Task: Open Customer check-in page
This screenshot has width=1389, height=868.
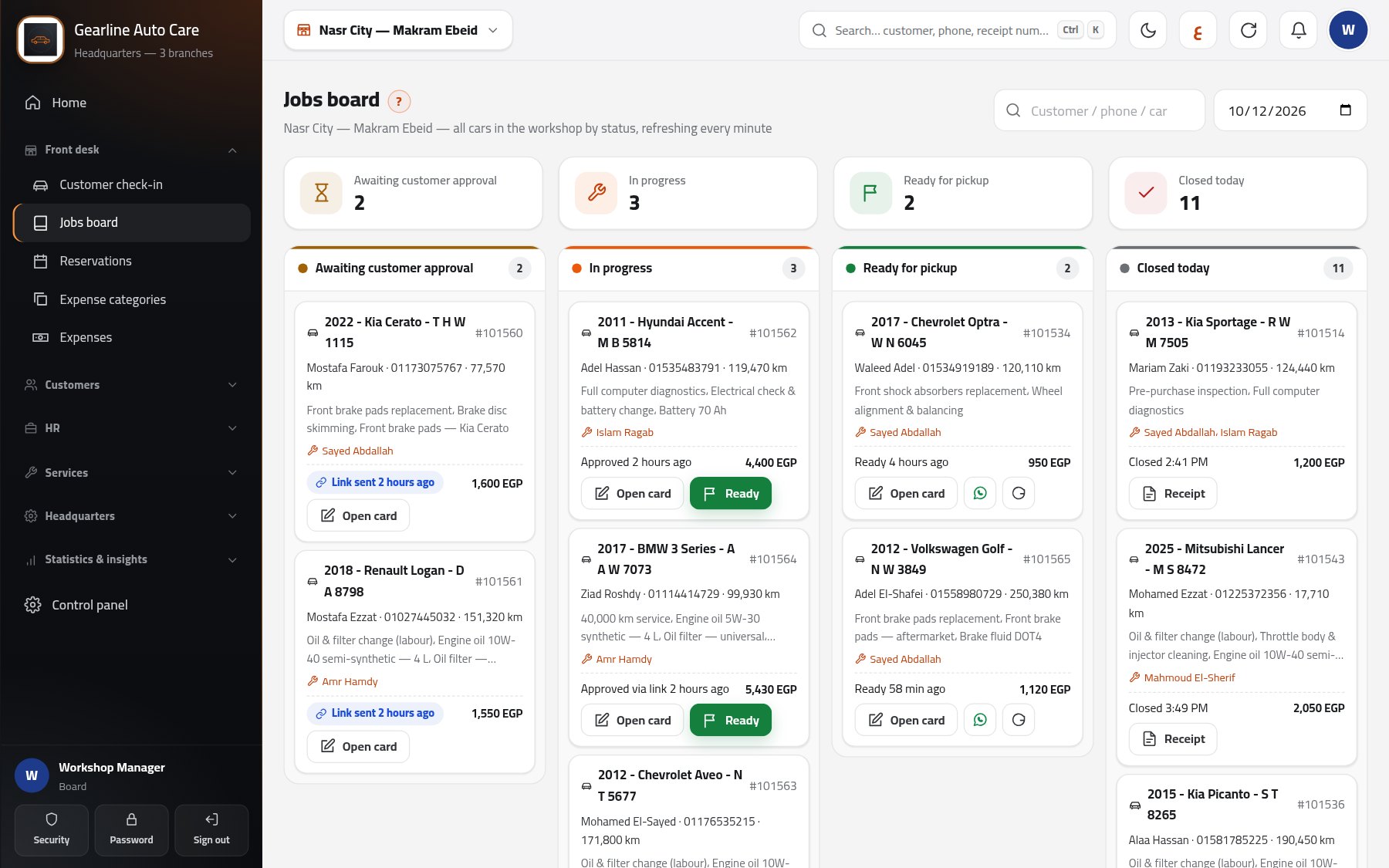Action: (x=131, y=184)
